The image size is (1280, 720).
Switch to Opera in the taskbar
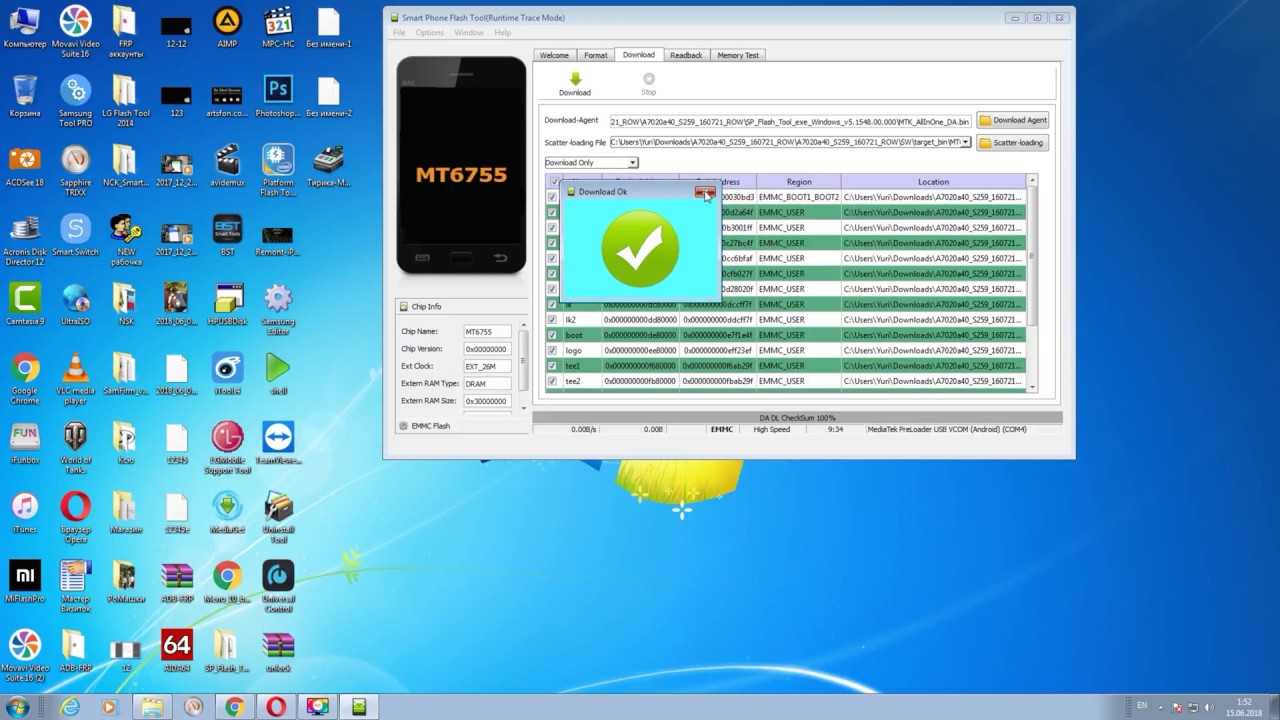pos(274,707)
